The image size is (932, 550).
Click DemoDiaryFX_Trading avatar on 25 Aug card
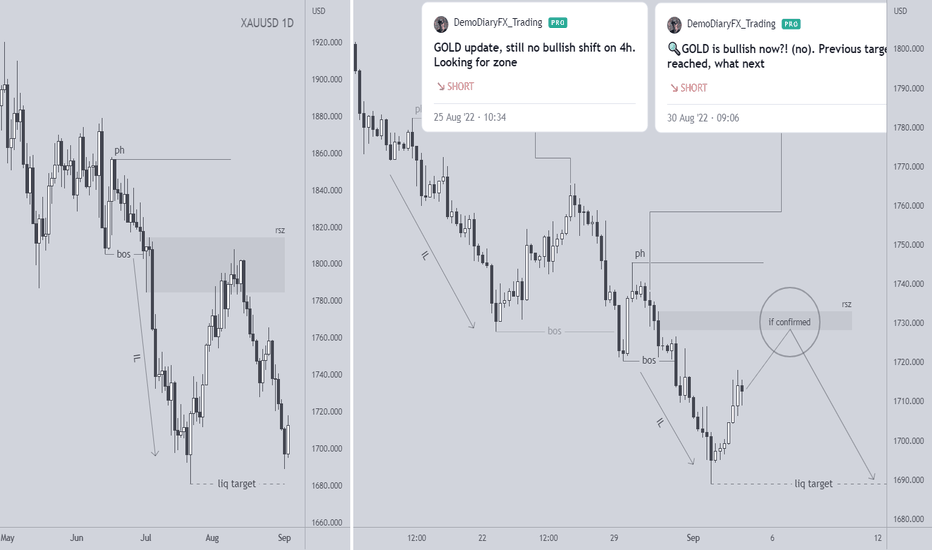[440, 24]
